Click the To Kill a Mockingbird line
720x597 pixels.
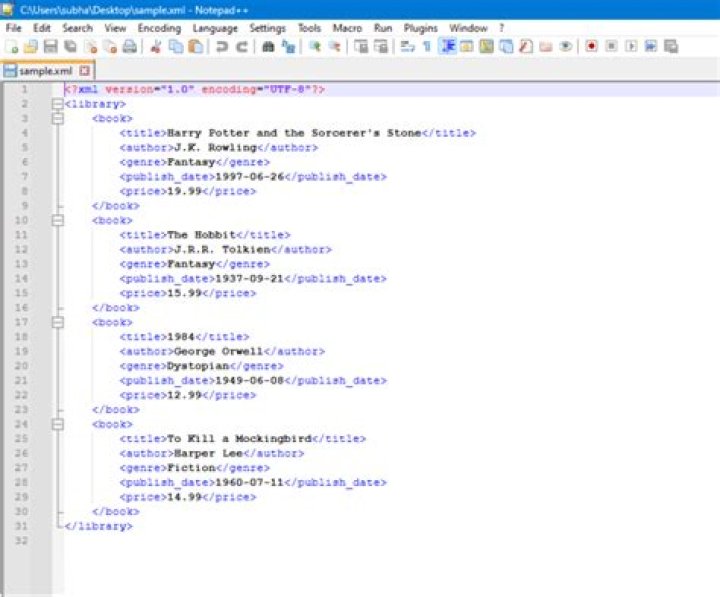pyautogui.click(x=242, y=439)
